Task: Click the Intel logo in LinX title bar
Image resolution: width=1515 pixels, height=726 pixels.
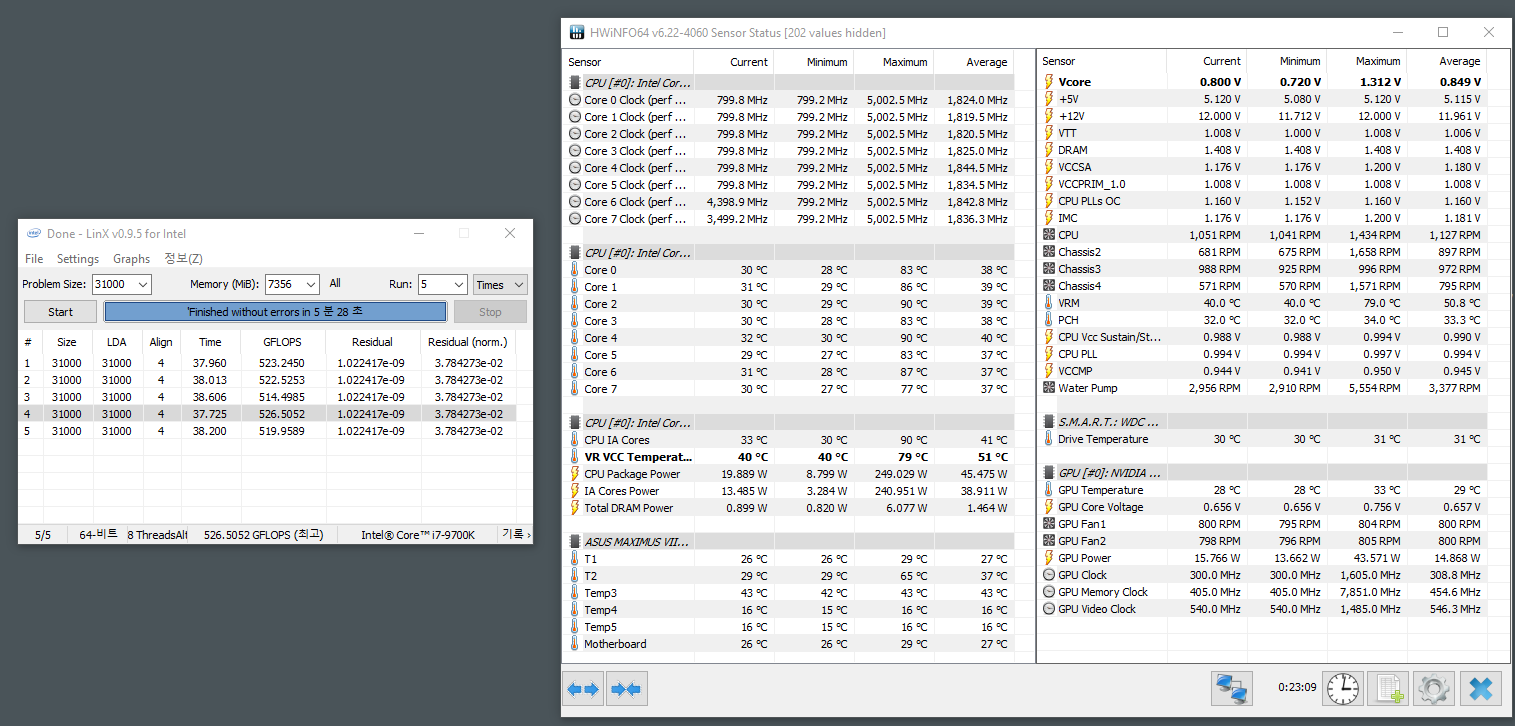Action: pyautogui.click(x=34, y=234)
